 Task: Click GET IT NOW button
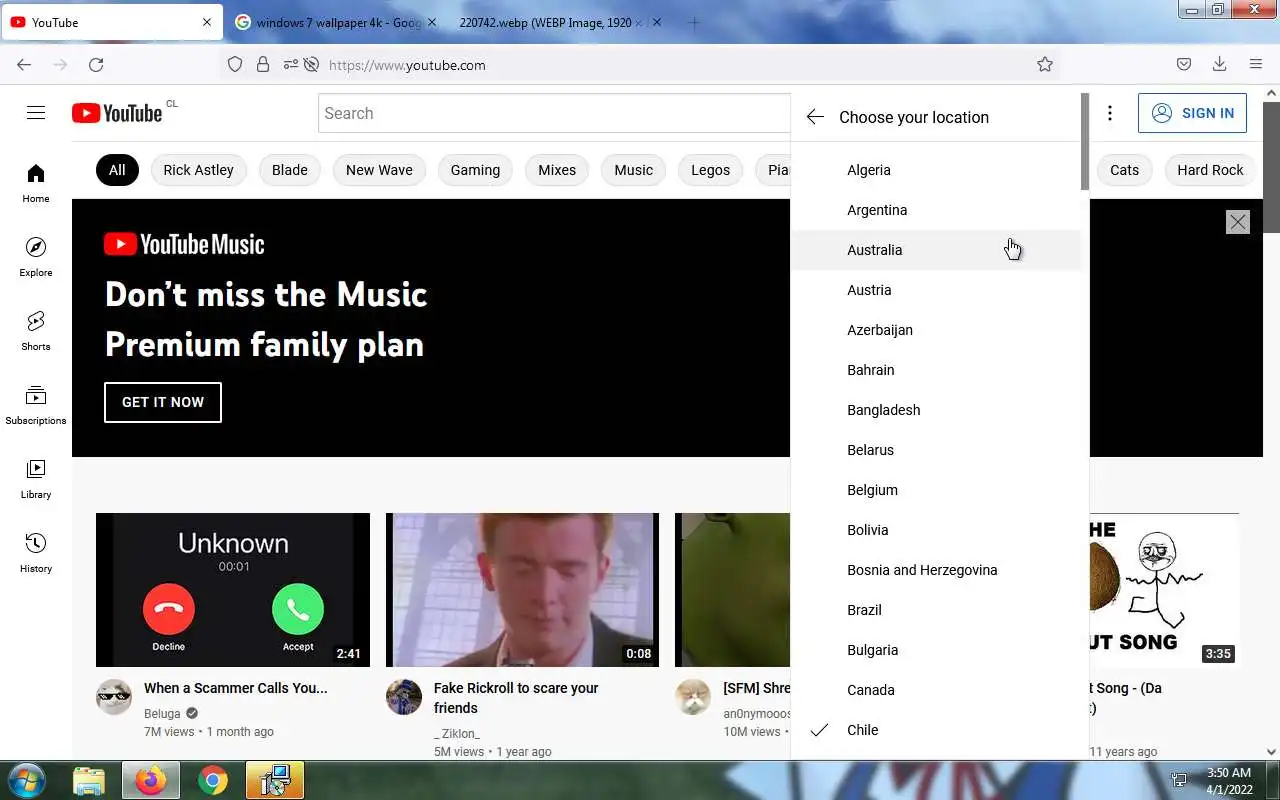163,402
